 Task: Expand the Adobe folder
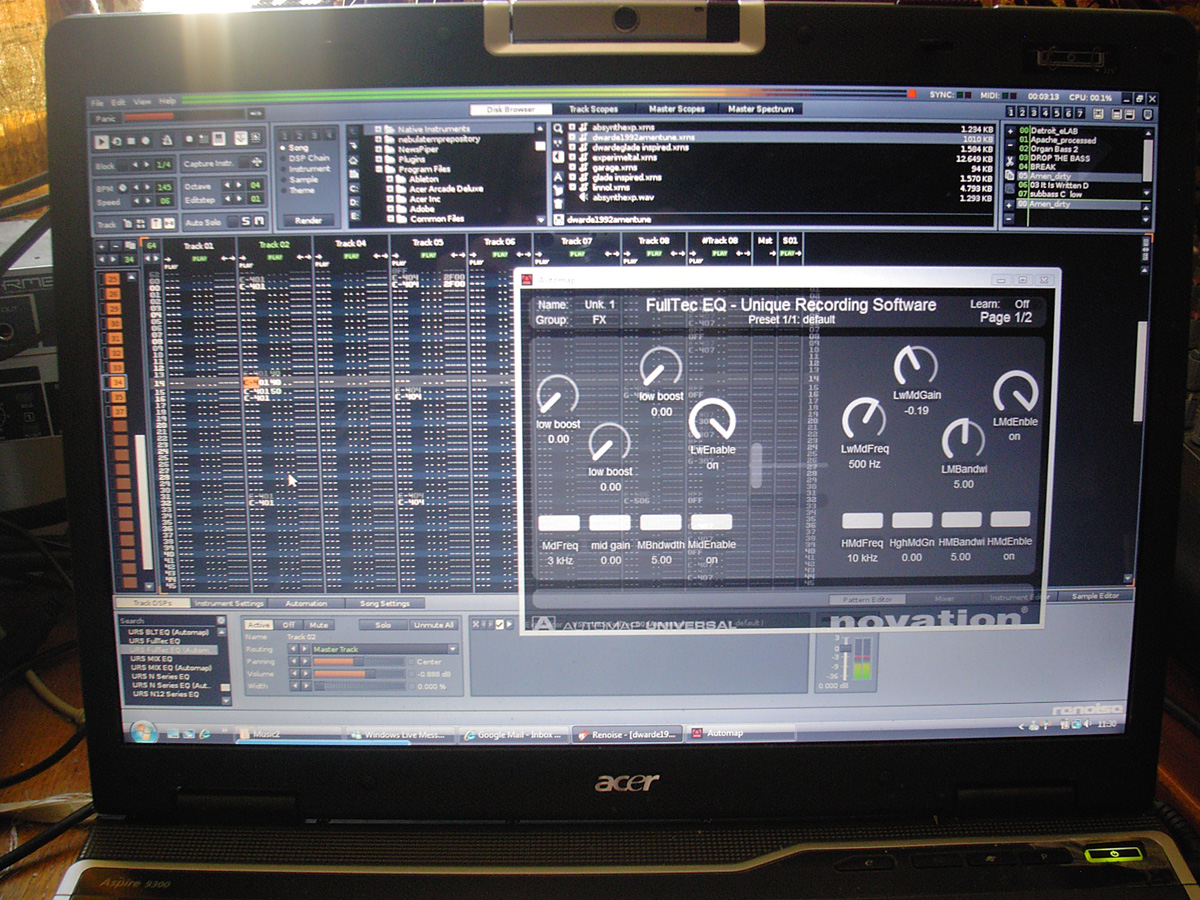390,209
